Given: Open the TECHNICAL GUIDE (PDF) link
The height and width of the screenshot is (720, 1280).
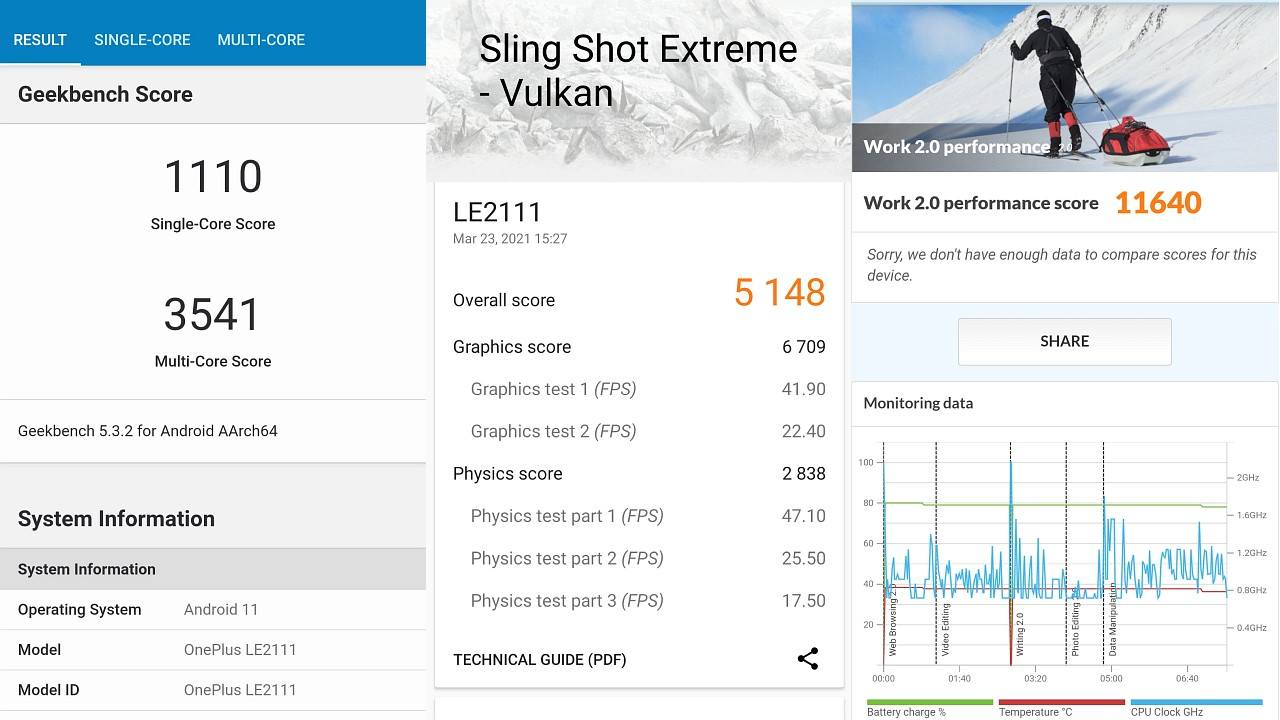Looking at the screenshot, I should click(x=540, y=660).
